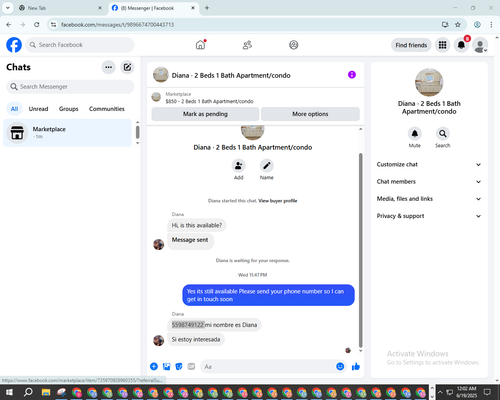Click the Mark as pending button

[x=205, y=114]
